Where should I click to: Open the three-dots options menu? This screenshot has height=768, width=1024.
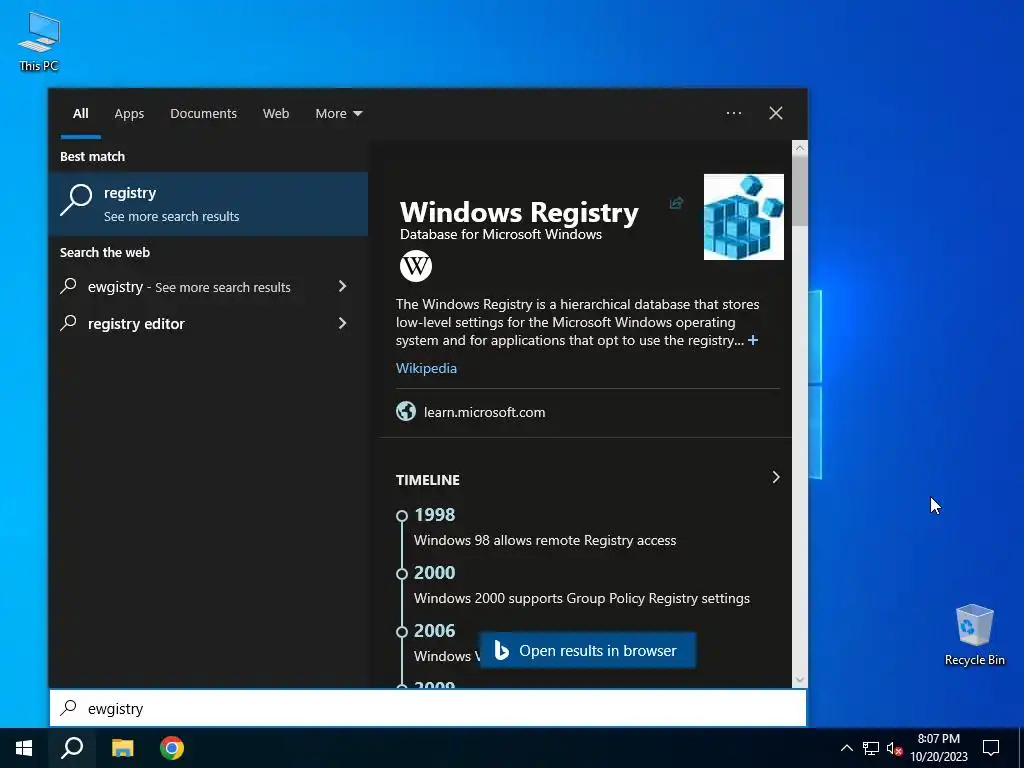click(734, 113)
